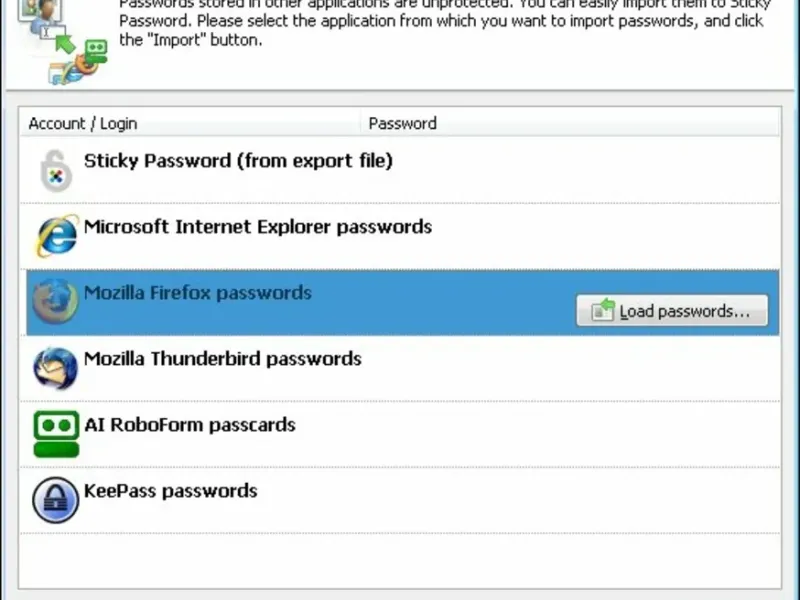The height and width of the screenshot is (600, 800).
Task: Choose Mozilla Thunderbird passwords from the list
Action: [x=223, y=359]
